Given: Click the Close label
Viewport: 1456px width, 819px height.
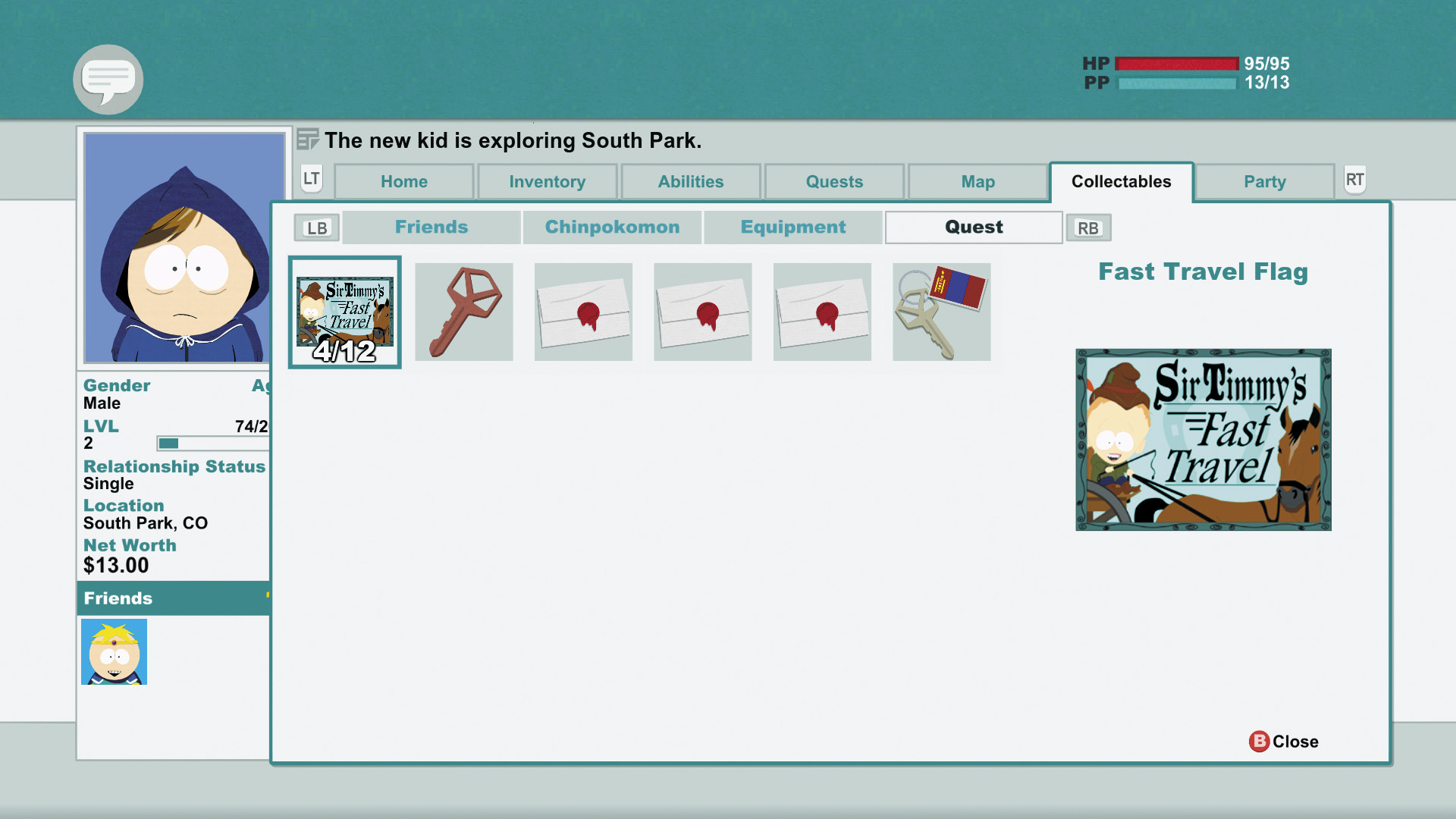Looking at the screenshot, I should [x=1295, y=742].
